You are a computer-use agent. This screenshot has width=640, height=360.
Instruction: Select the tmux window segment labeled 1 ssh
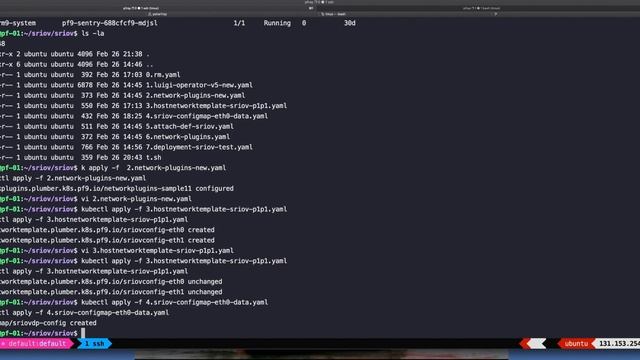click(x=94, y=344)
